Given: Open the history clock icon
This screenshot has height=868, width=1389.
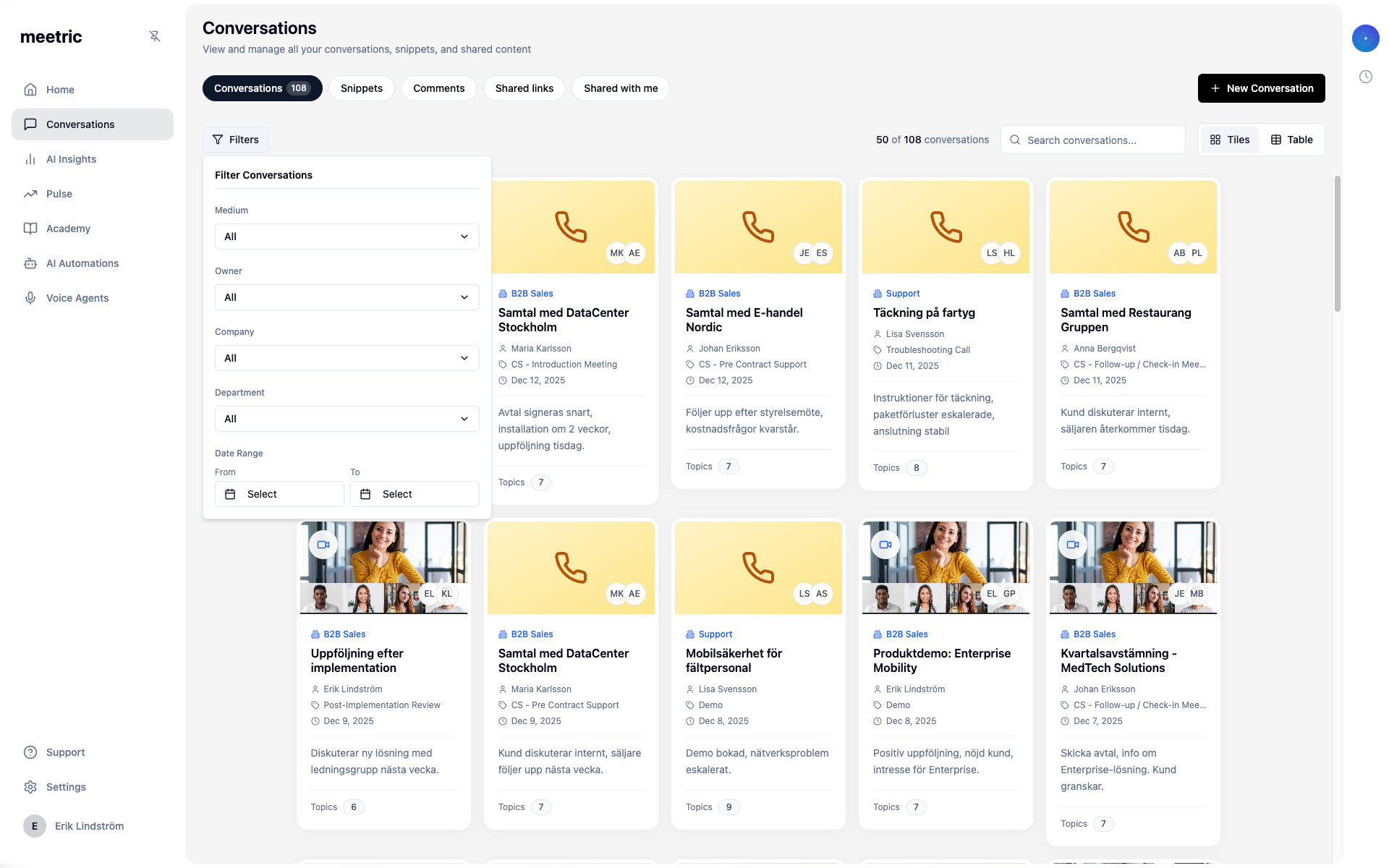Looking at the screenshot, I should pos(1365,77).
